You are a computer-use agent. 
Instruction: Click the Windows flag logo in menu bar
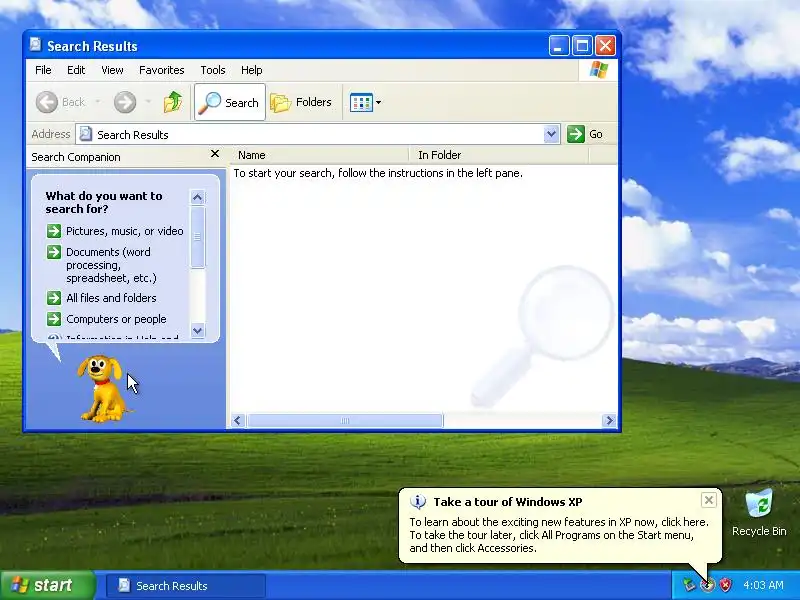(x=598, y=70)
